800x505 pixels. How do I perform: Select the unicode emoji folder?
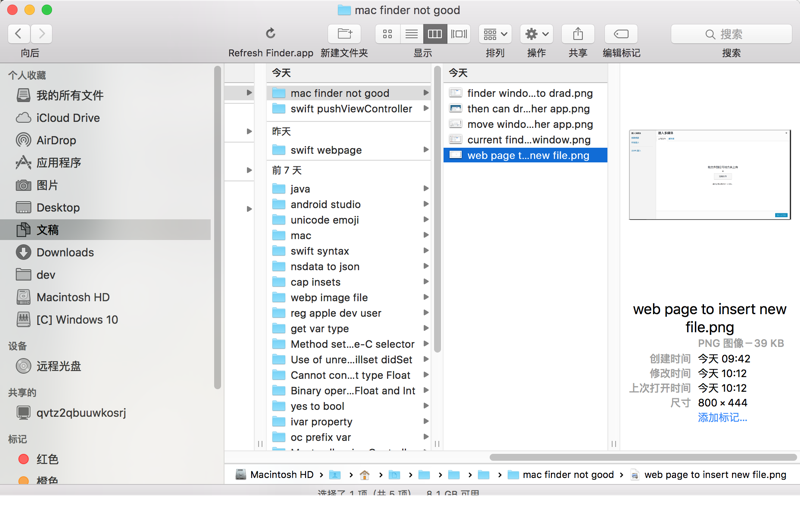click(x=349, y=220)
